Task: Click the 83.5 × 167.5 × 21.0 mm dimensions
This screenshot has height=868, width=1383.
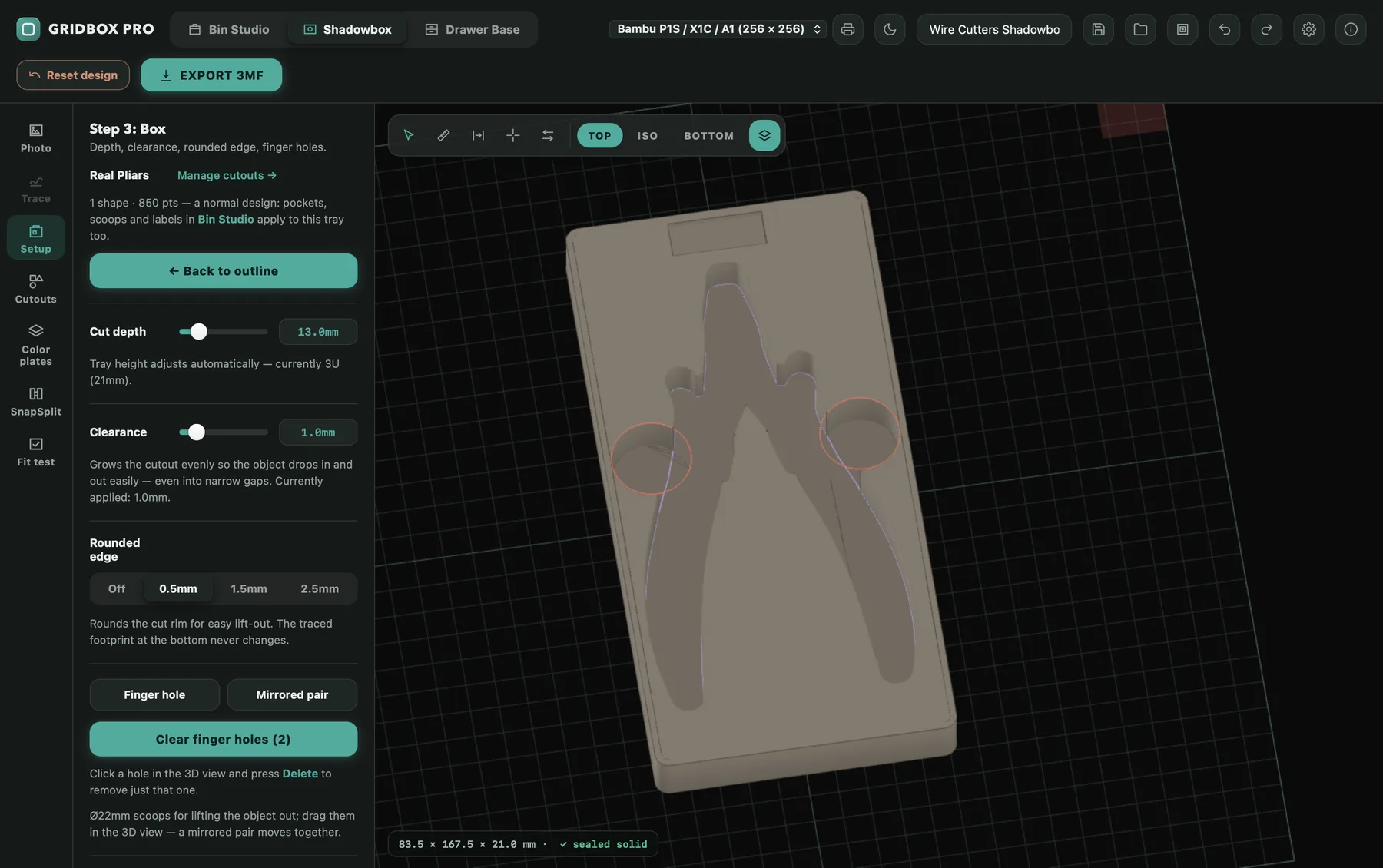Action: [467, 844]
